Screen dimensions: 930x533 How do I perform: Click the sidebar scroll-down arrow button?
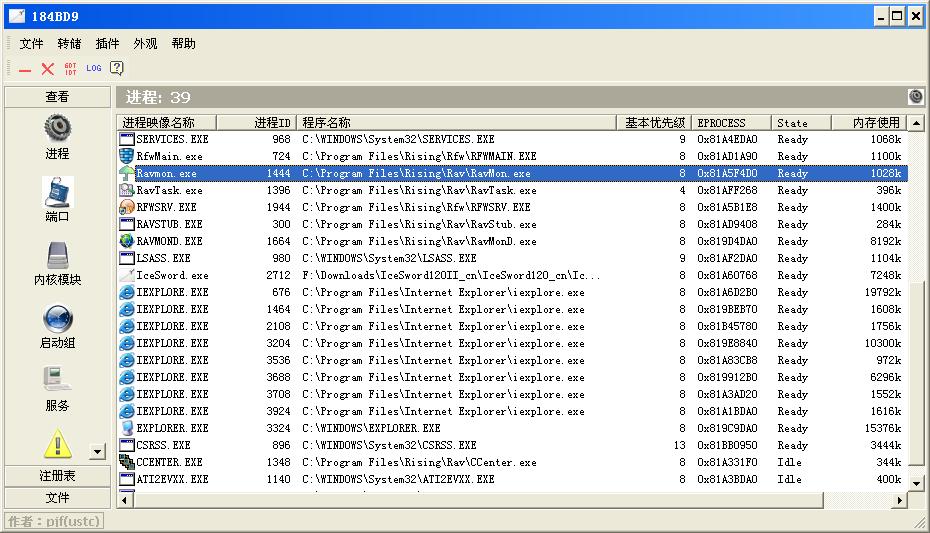(x=97, y=452)
